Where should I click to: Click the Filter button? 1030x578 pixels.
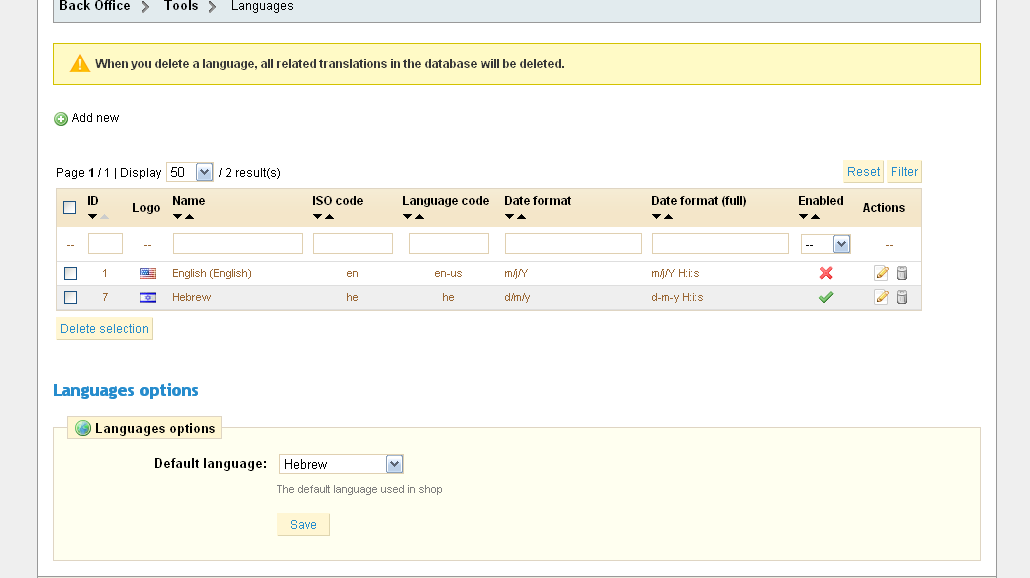click(904, 172)
